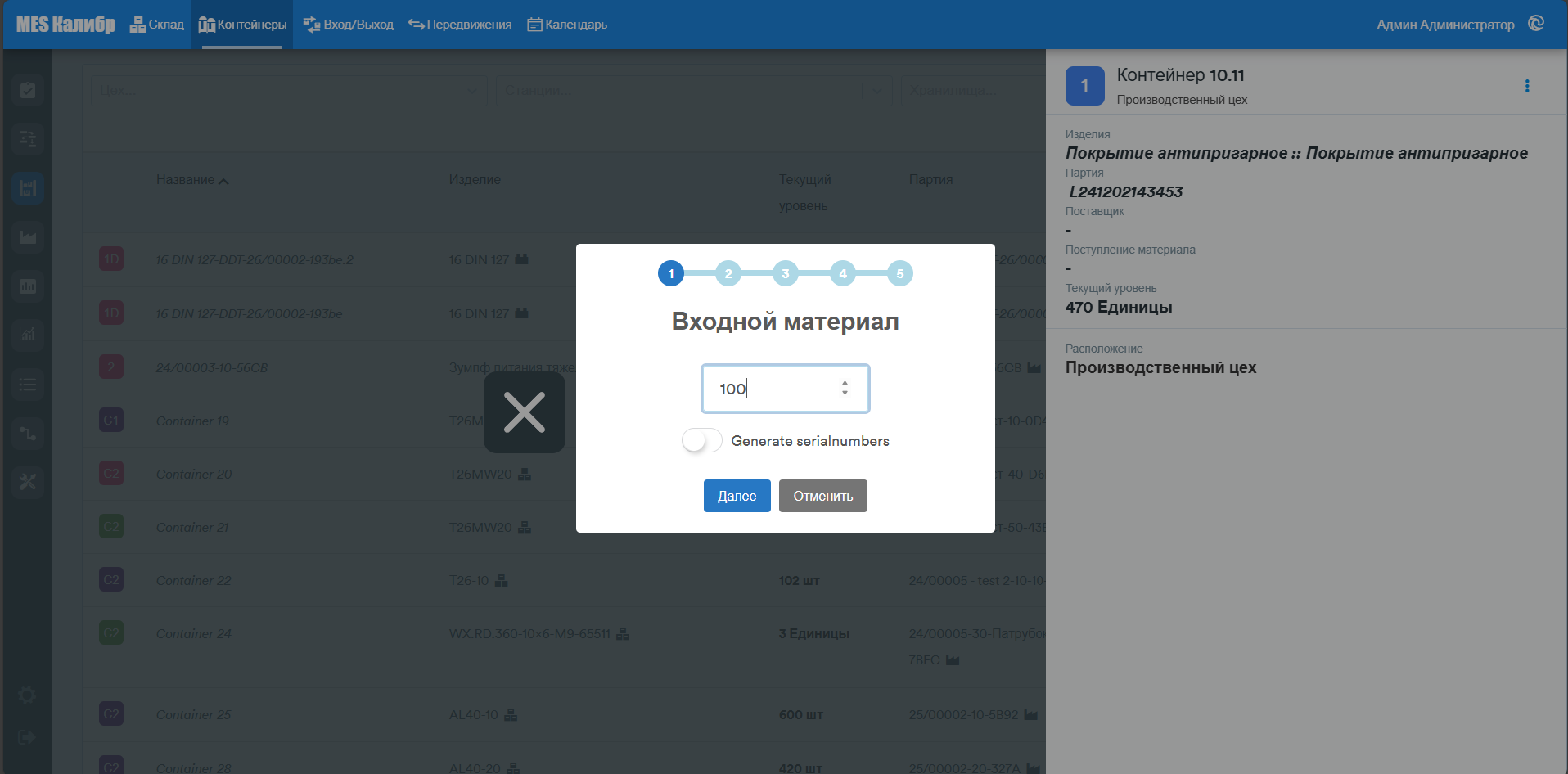Click the quantity input field containing 100

786,389
